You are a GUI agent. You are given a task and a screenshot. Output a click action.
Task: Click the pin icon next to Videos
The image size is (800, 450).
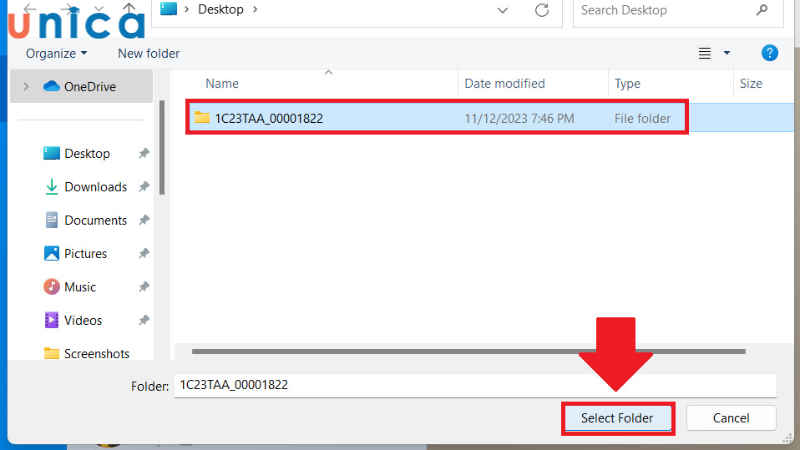tap(144, 320)
